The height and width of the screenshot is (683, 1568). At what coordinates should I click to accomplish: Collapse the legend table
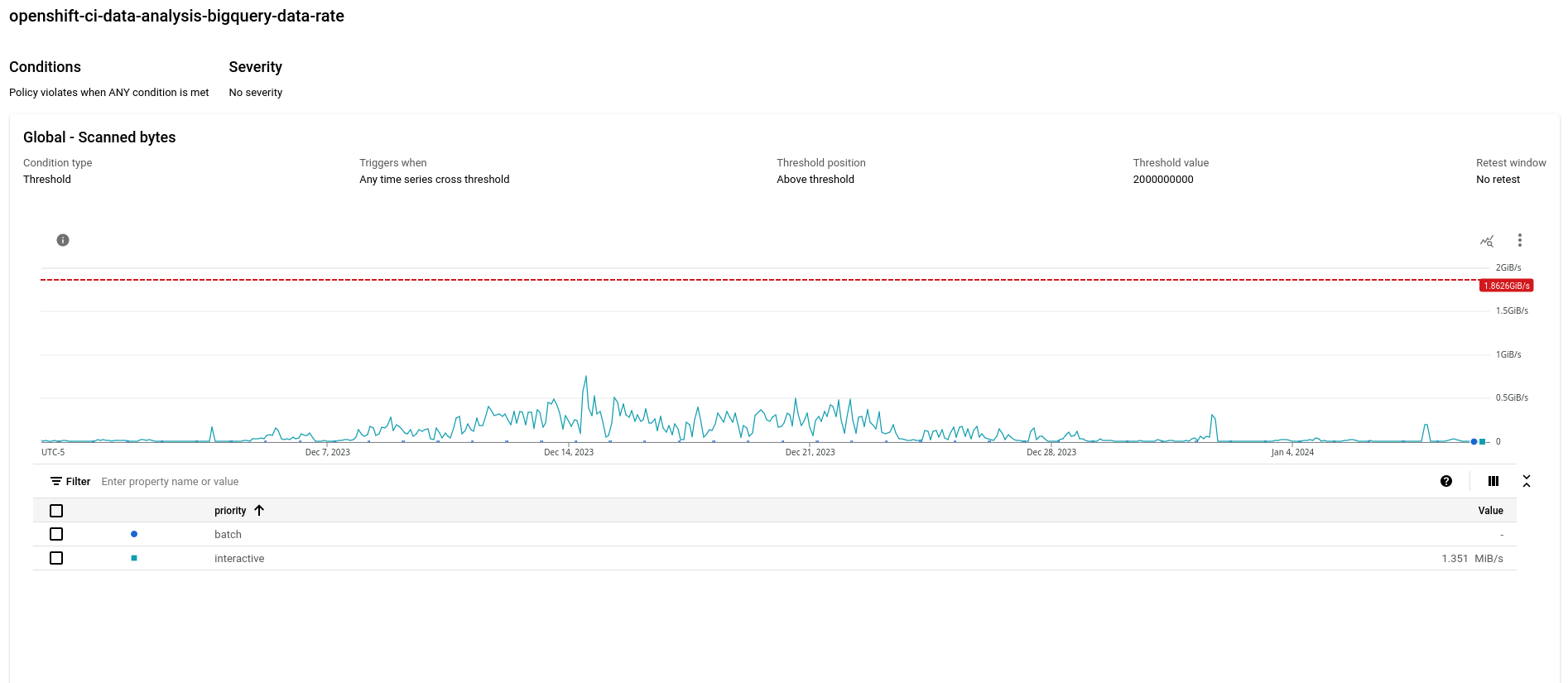(1527, 481)
